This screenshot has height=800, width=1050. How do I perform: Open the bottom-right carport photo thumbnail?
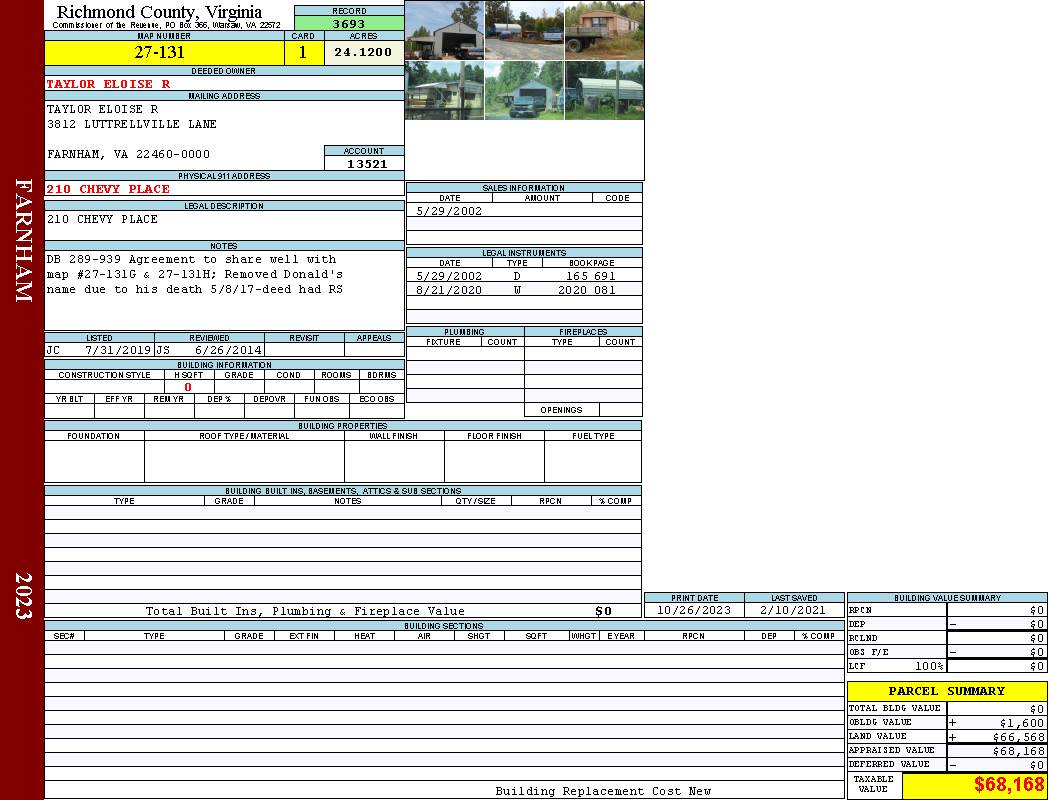click(x=604, y=90)
